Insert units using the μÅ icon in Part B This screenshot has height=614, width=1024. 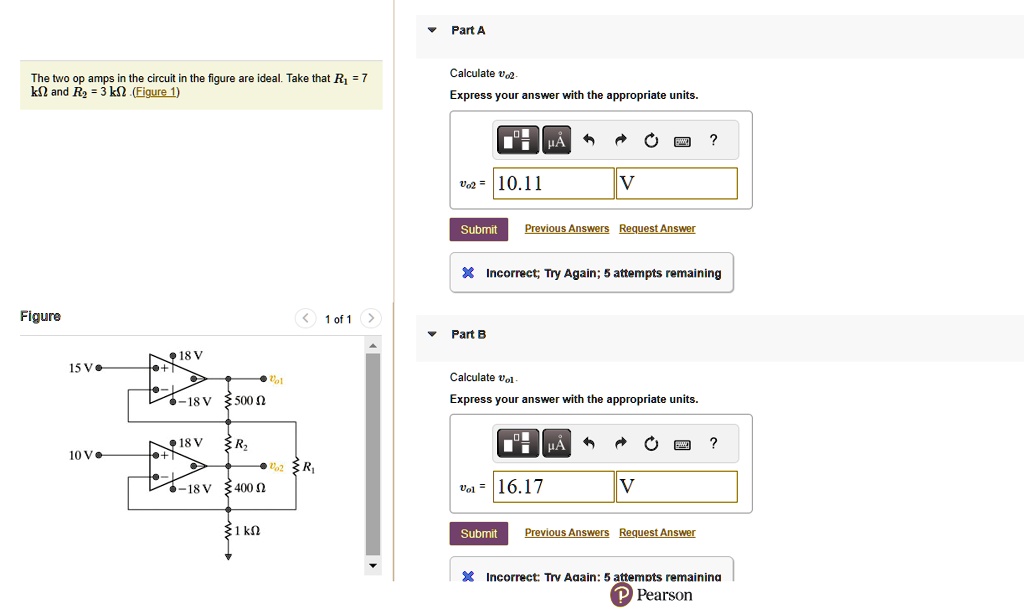point(556,443)
